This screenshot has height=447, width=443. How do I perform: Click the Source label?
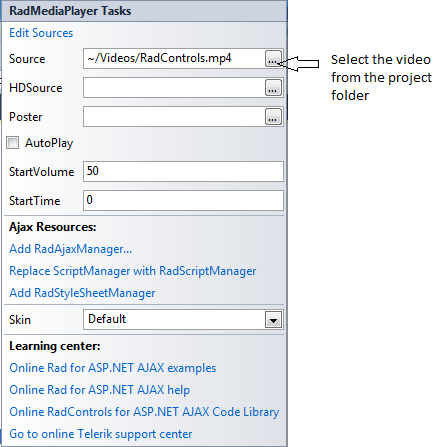(x=27, y=59)
